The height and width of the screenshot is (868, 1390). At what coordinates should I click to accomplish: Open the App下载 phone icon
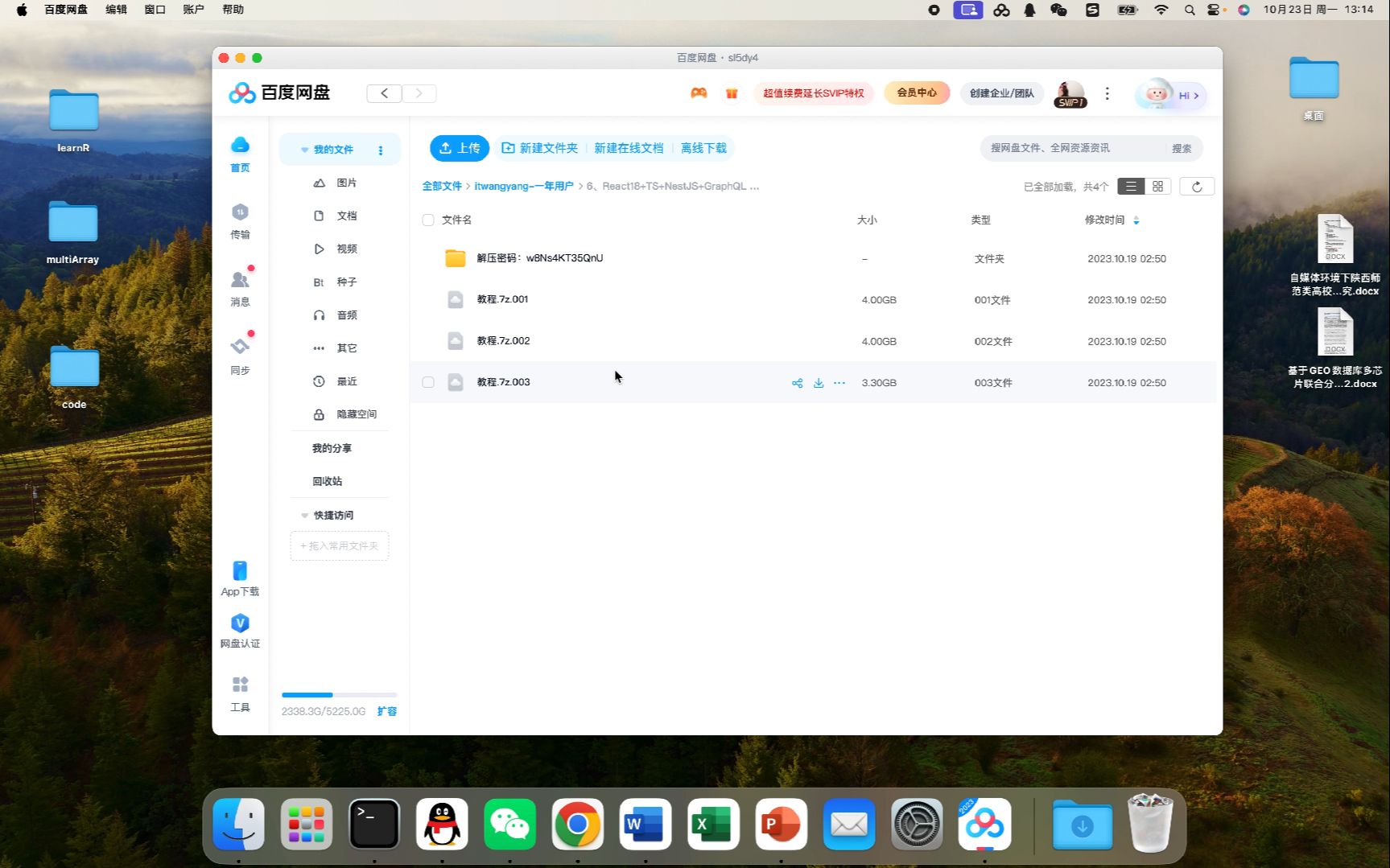(240, 570)
